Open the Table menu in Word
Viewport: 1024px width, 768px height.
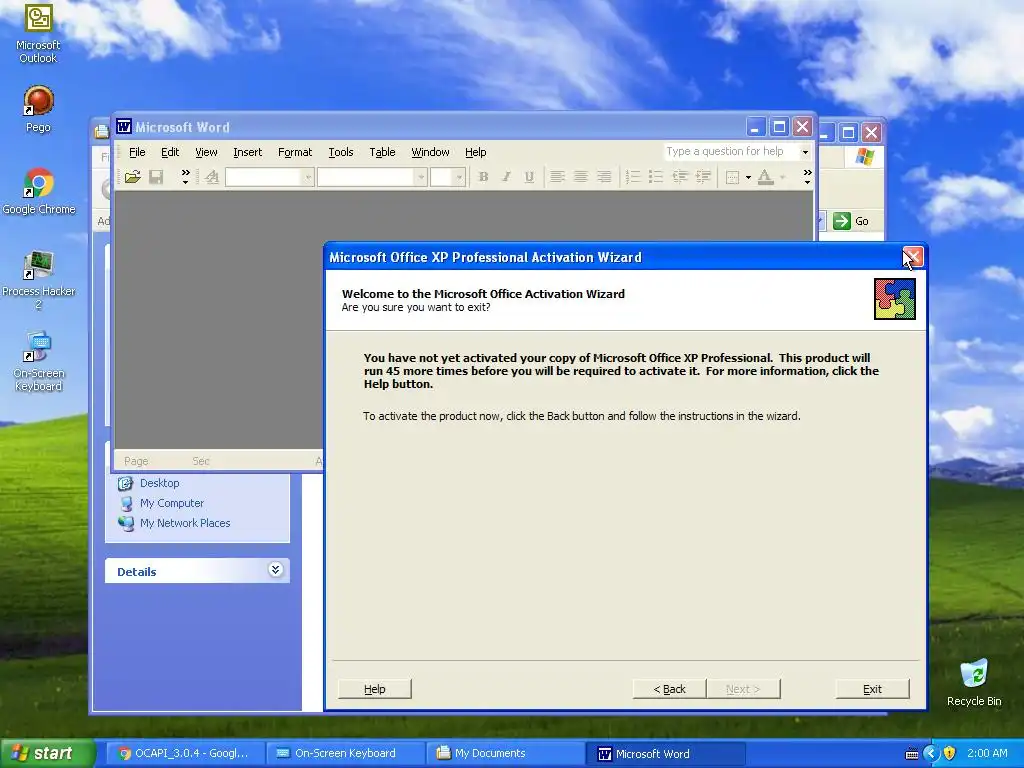pyautogui.click(x=382, y=152)
